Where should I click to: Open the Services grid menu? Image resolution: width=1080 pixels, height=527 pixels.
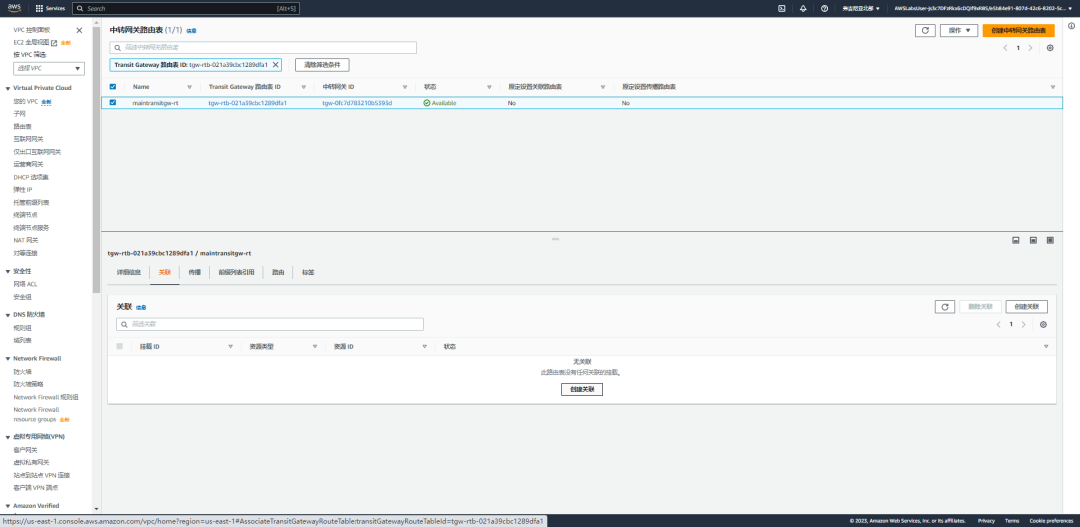[50, 8]
